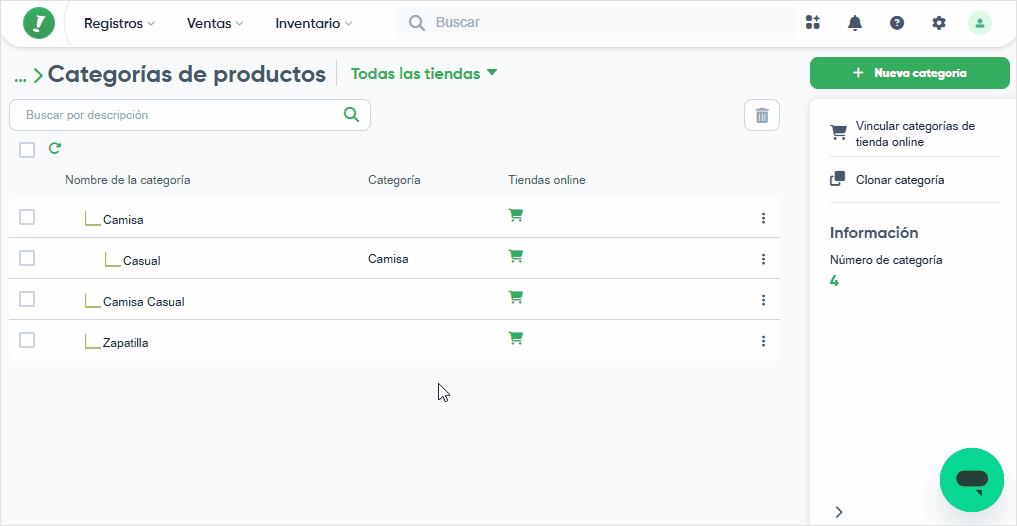This screenshot has width=1017, height=526.
Task: Click the Categoría column header
Action: pyautogui.click(x=394, y=180)
